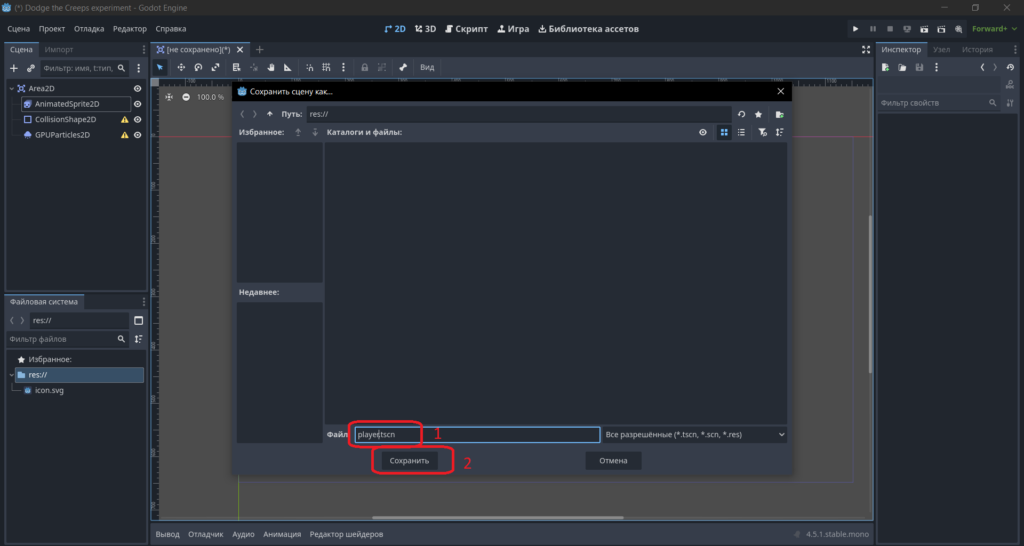The width and height of the screenshot is (1024, 546).
Task: Collapse the Area2D tree node
Action: (12, 88)
